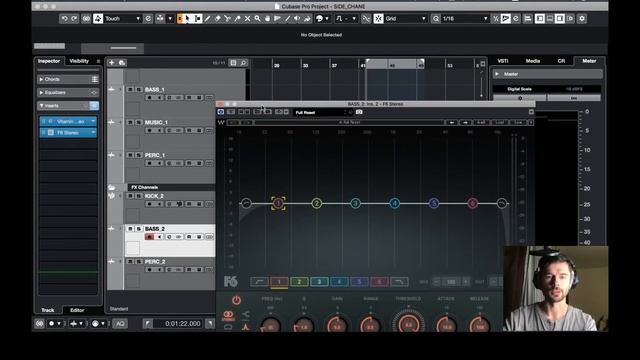
Task: Enable the low-pass band button
Action: pos(399,282)
